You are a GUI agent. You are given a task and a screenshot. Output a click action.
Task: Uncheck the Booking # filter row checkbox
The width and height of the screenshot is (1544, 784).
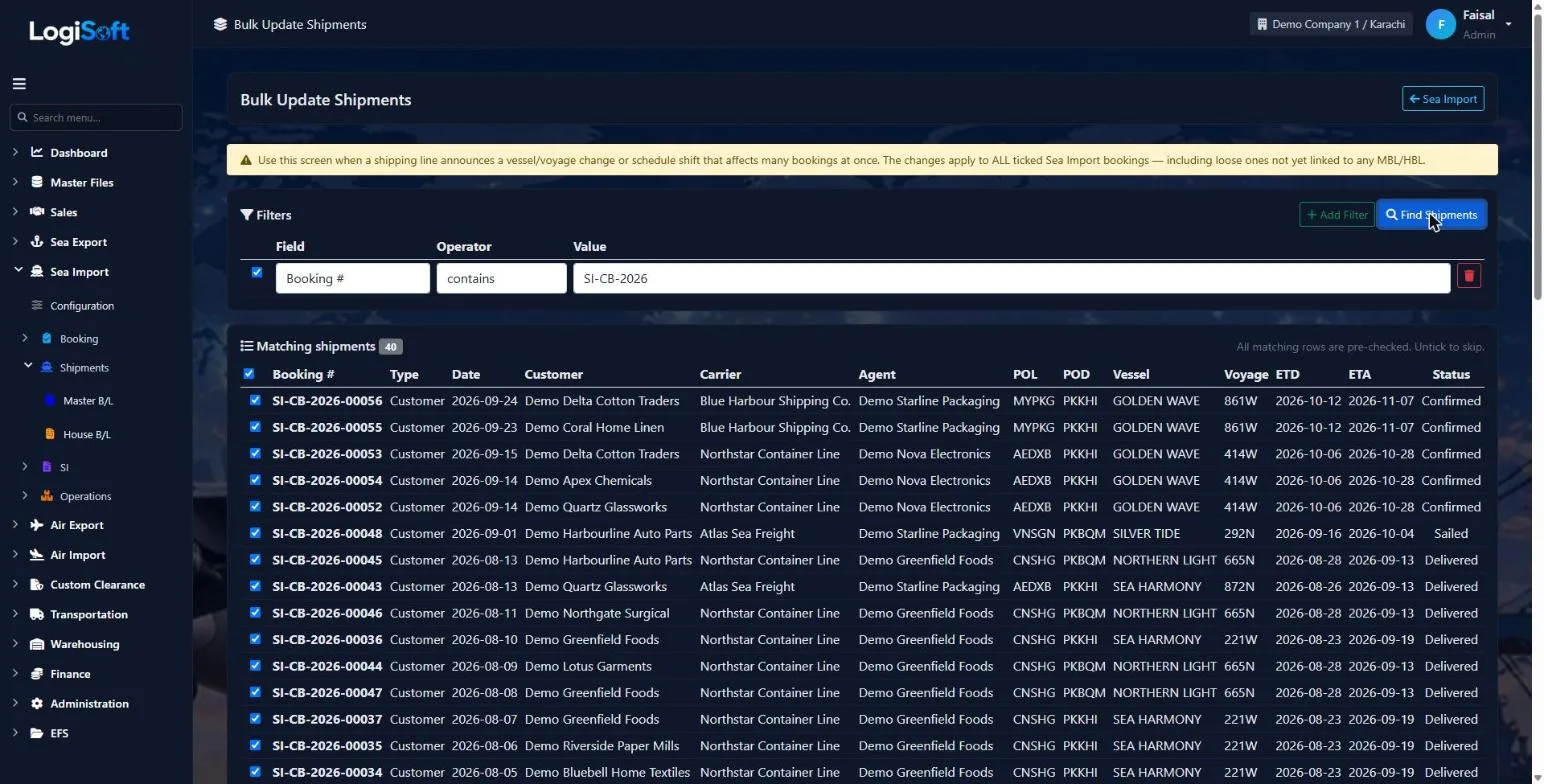point(257,272)
